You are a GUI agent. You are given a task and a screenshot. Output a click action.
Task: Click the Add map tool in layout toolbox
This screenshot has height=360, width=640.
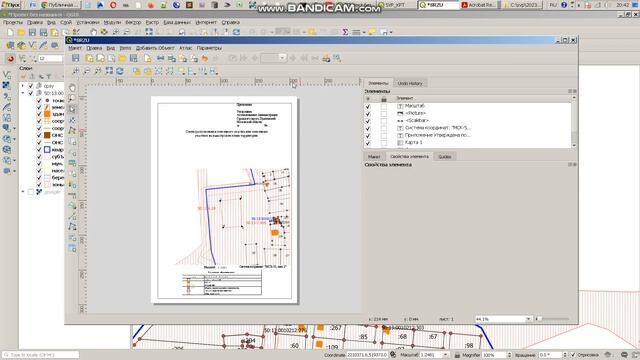pyautogui.click(x=72, y=141)
